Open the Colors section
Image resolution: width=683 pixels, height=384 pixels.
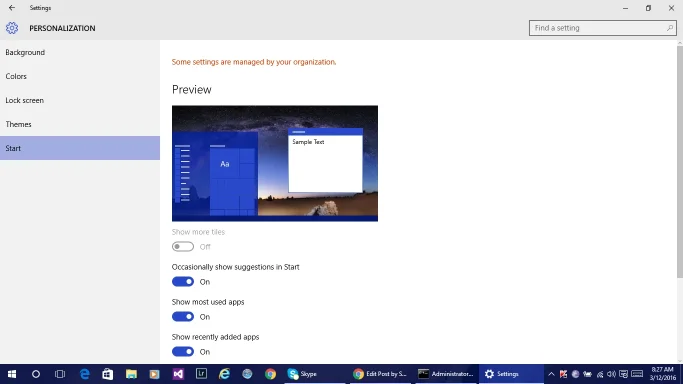(80, 76)
